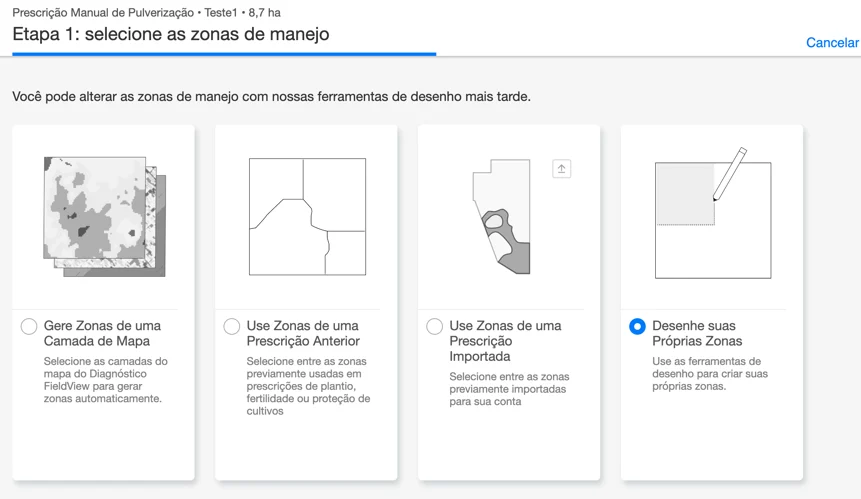Image resolution: width=861 pixels, height=499 pixels.
Task: Click the "Etapa 1: selecione as zonas de manejo" heading
Action: 171,34
